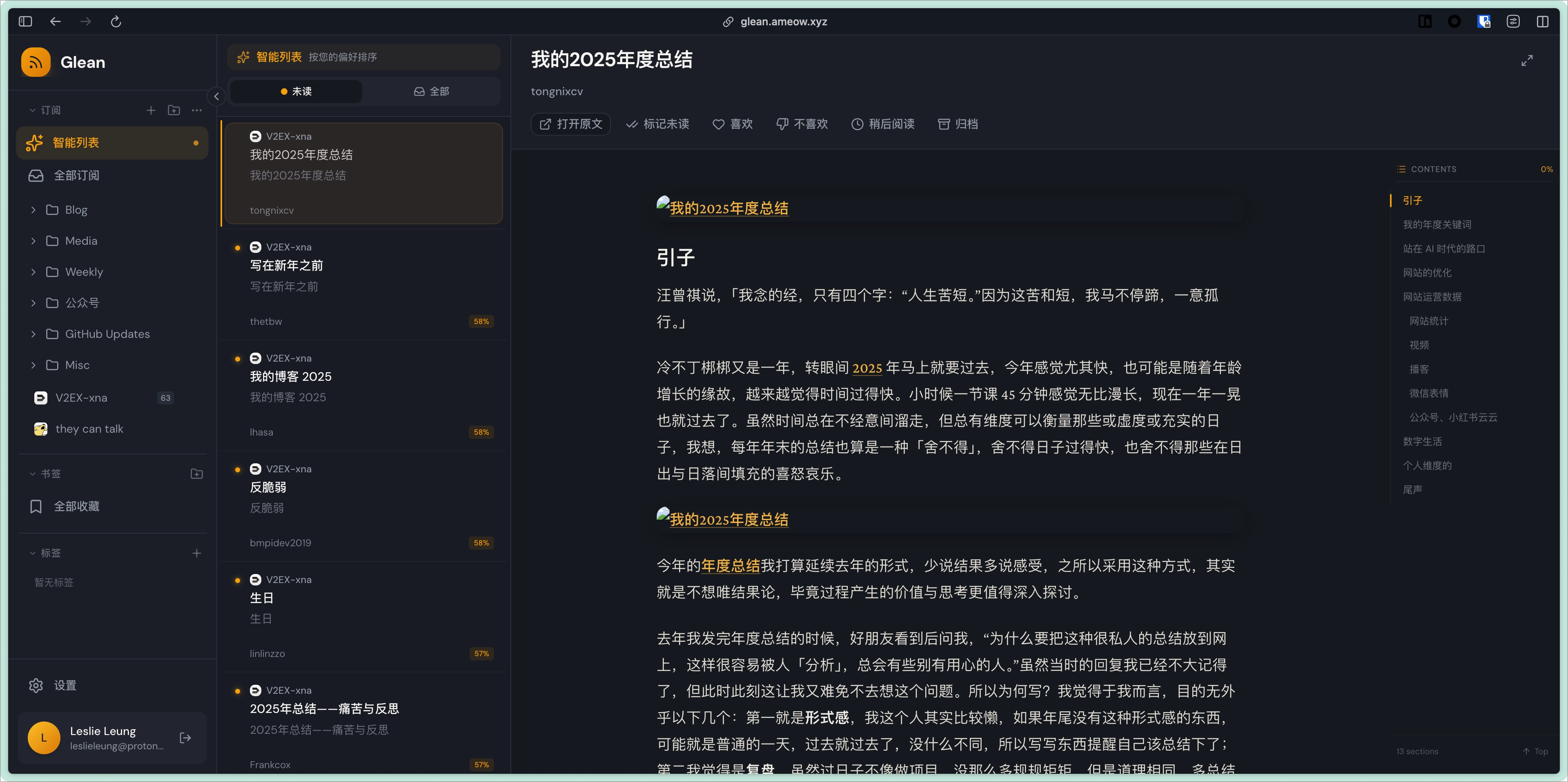Open the 写在新年之前 article in list

(286, 266)
